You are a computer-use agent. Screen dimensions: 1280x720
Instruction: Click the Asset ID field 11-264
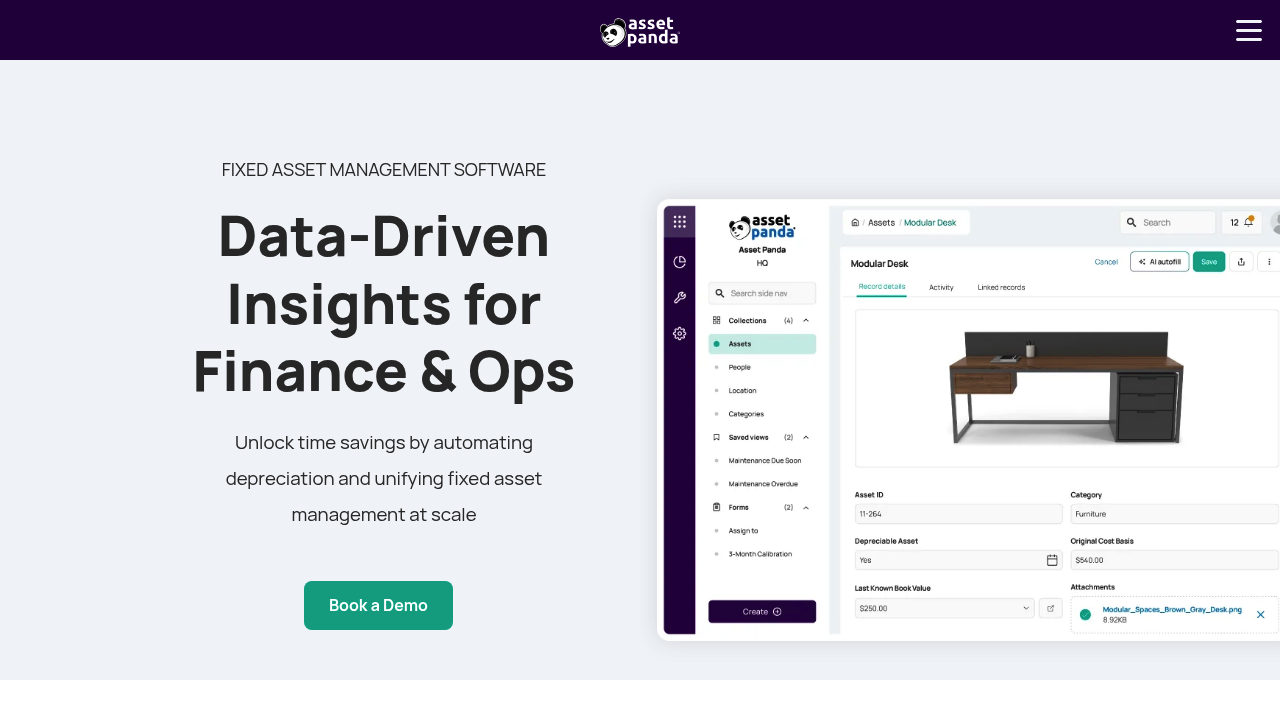958,514
